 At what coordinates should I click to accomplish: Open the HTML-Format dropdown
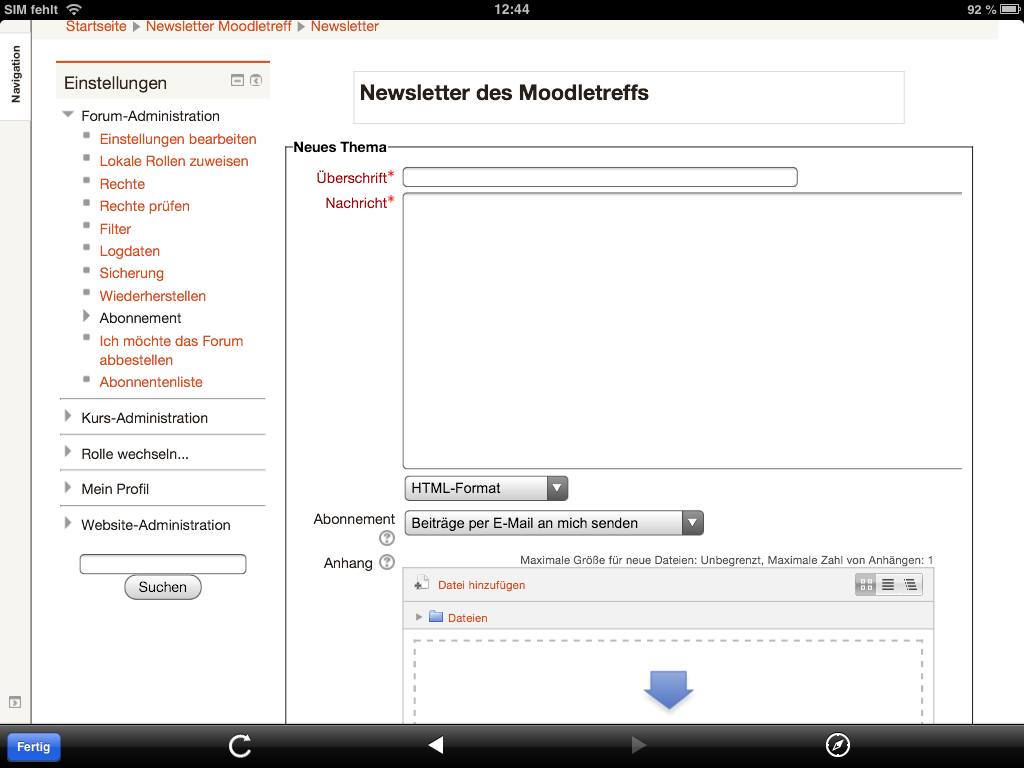[x=487, y=488]
